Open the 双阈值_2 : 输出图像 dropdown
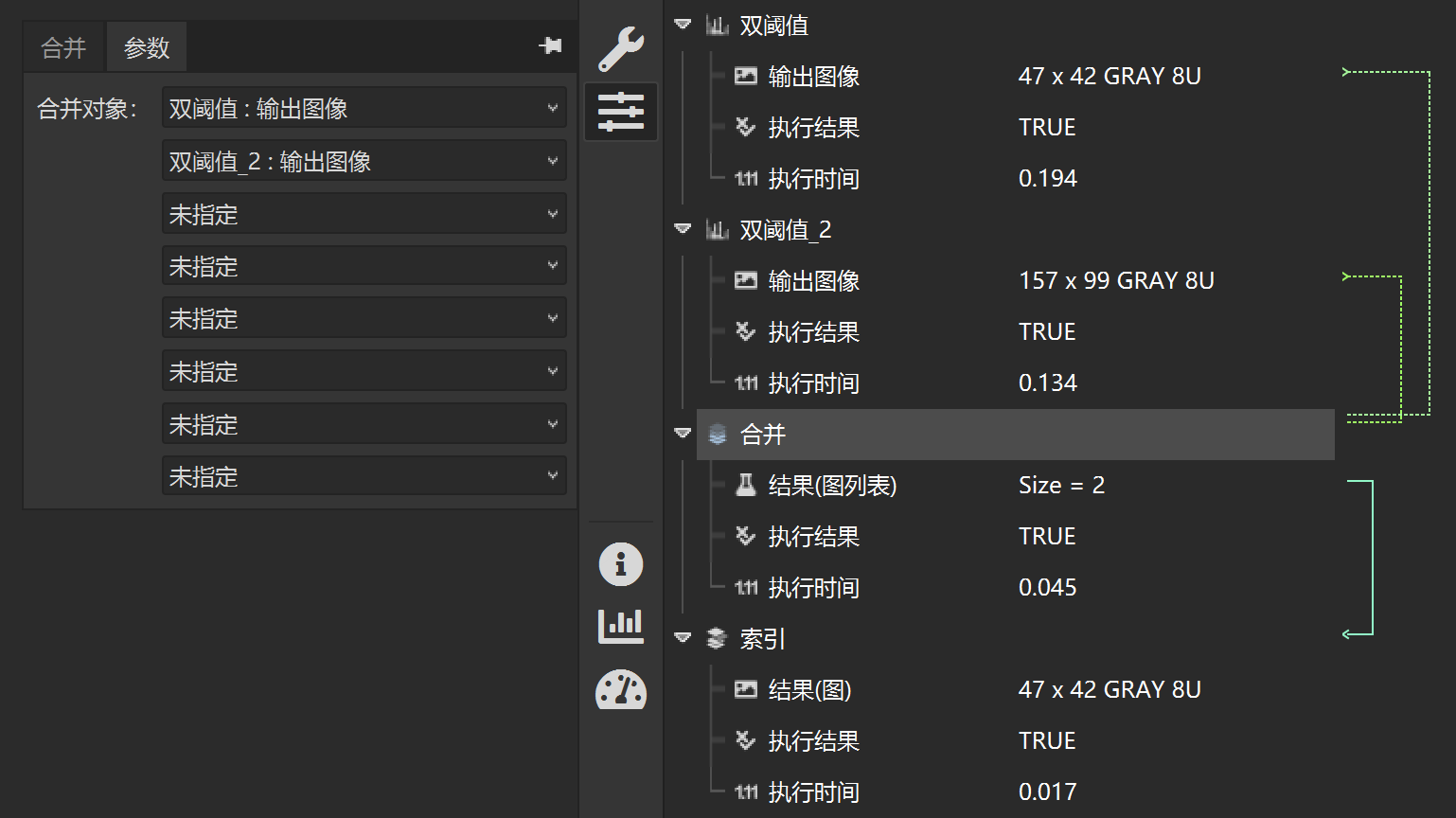Screen dimensions: 1456x818 coord(364,162)
